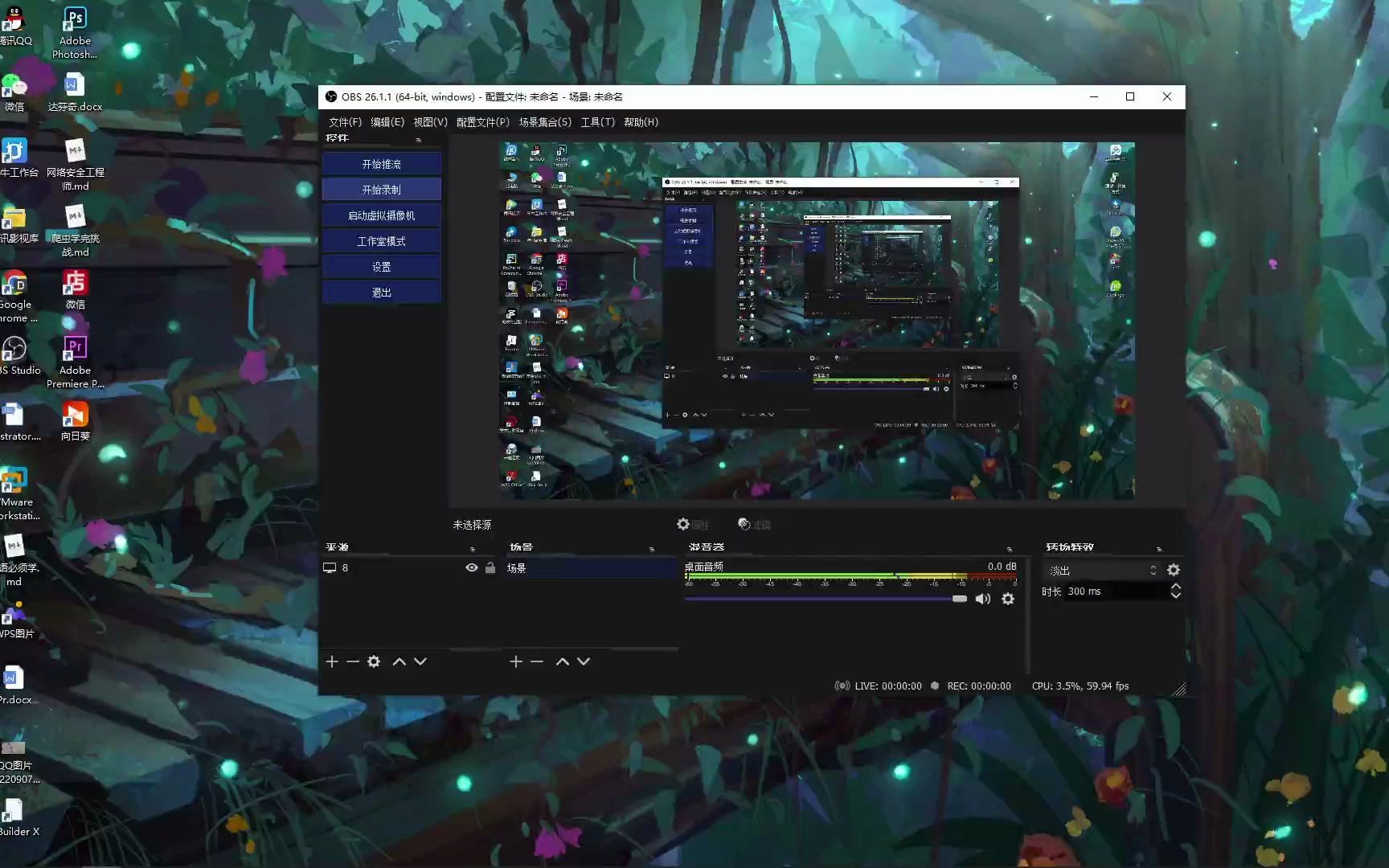Select source 8 in sources list
The height and width of the screenshot is (868, 1389).
tap(410, 567)
